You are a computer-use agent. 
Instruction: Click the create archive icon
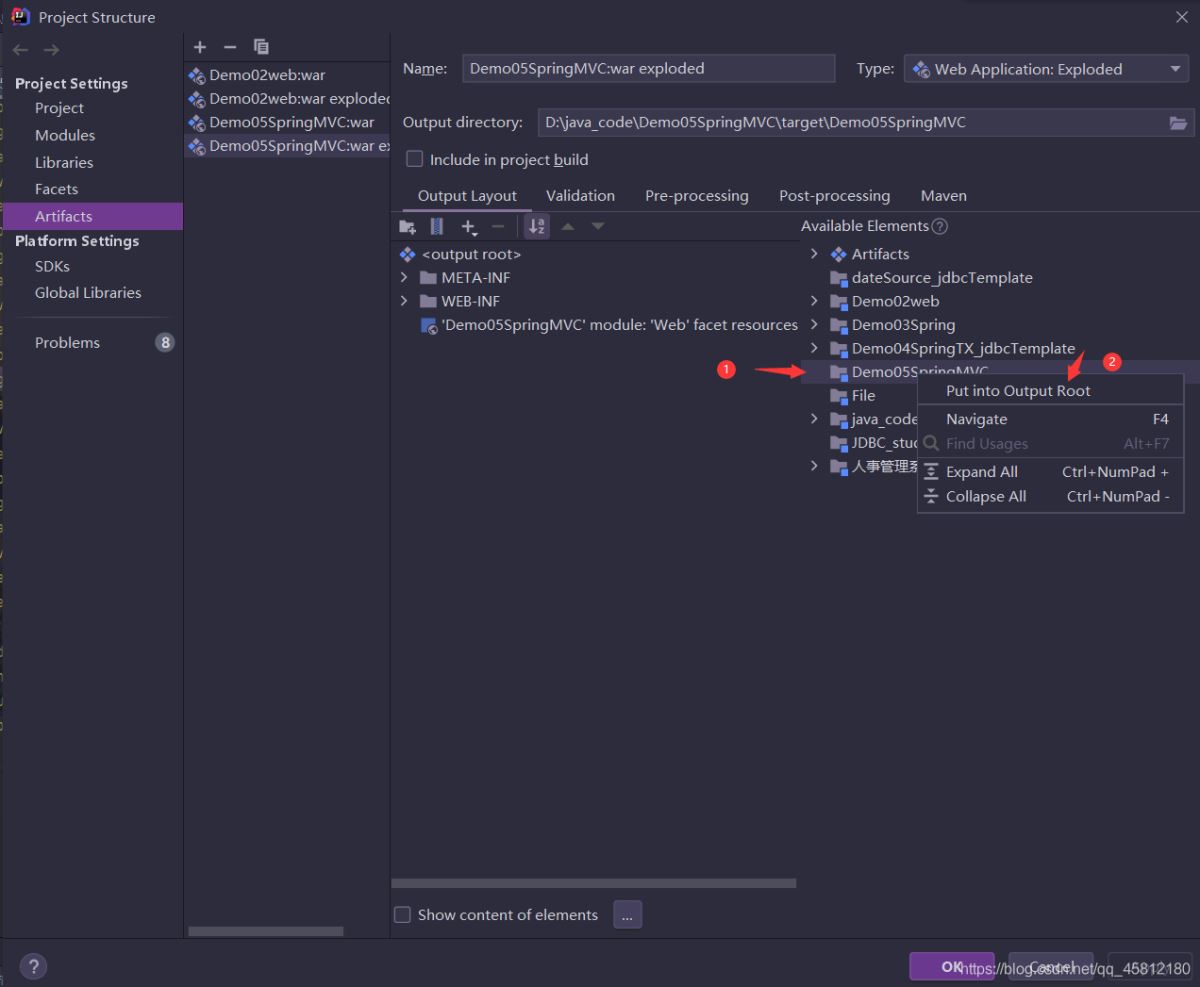pos(437,227)
